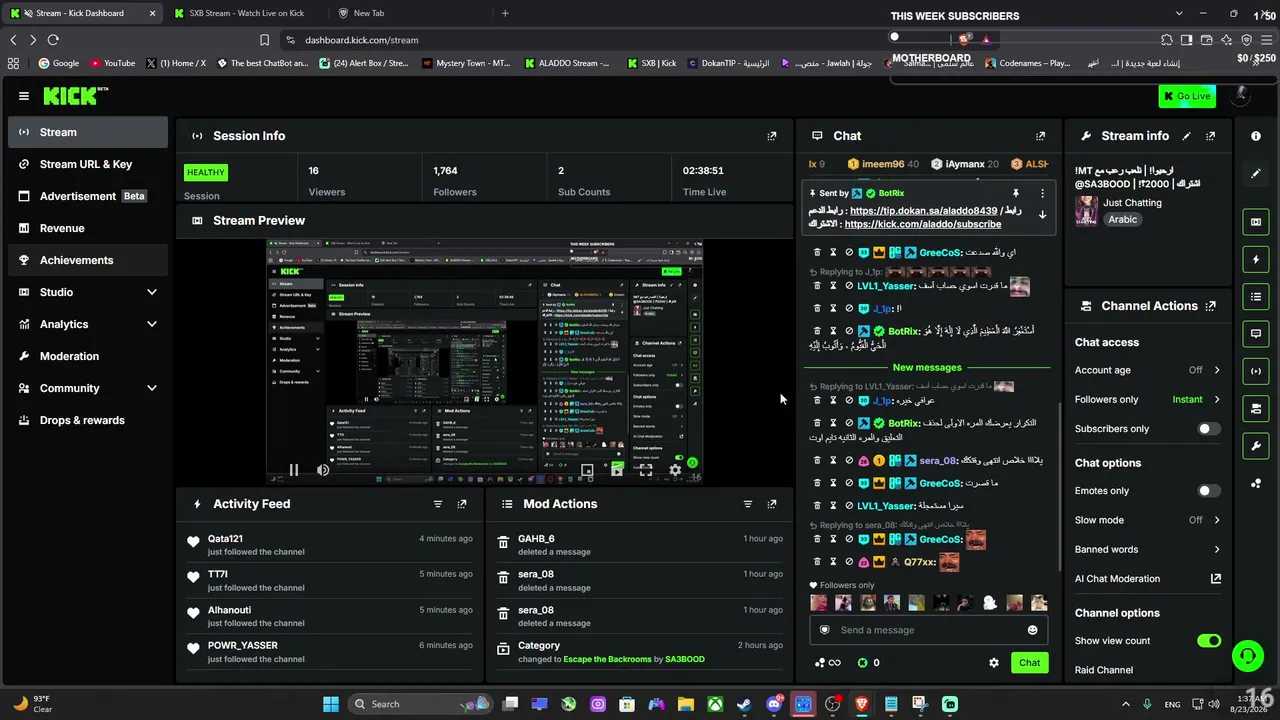The image size is (1280, 720).
Task: Open Stream URL & Key page
Action: [x=88, y=164]
